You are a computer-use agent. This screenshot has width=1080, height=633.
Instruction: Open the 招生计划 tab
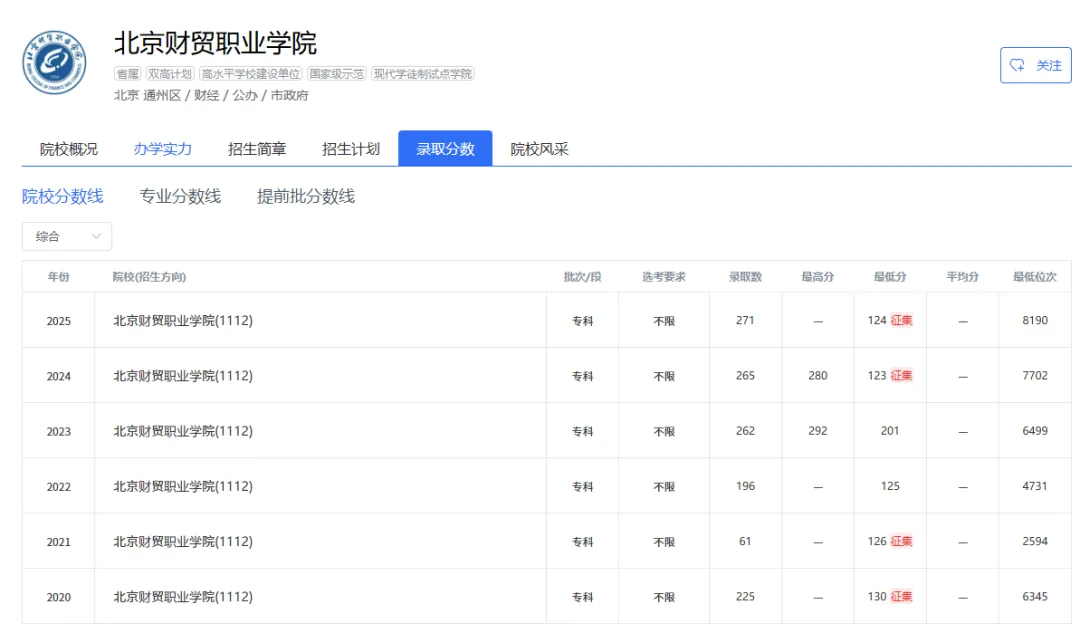pyautogui.click(x=351, y=149)
